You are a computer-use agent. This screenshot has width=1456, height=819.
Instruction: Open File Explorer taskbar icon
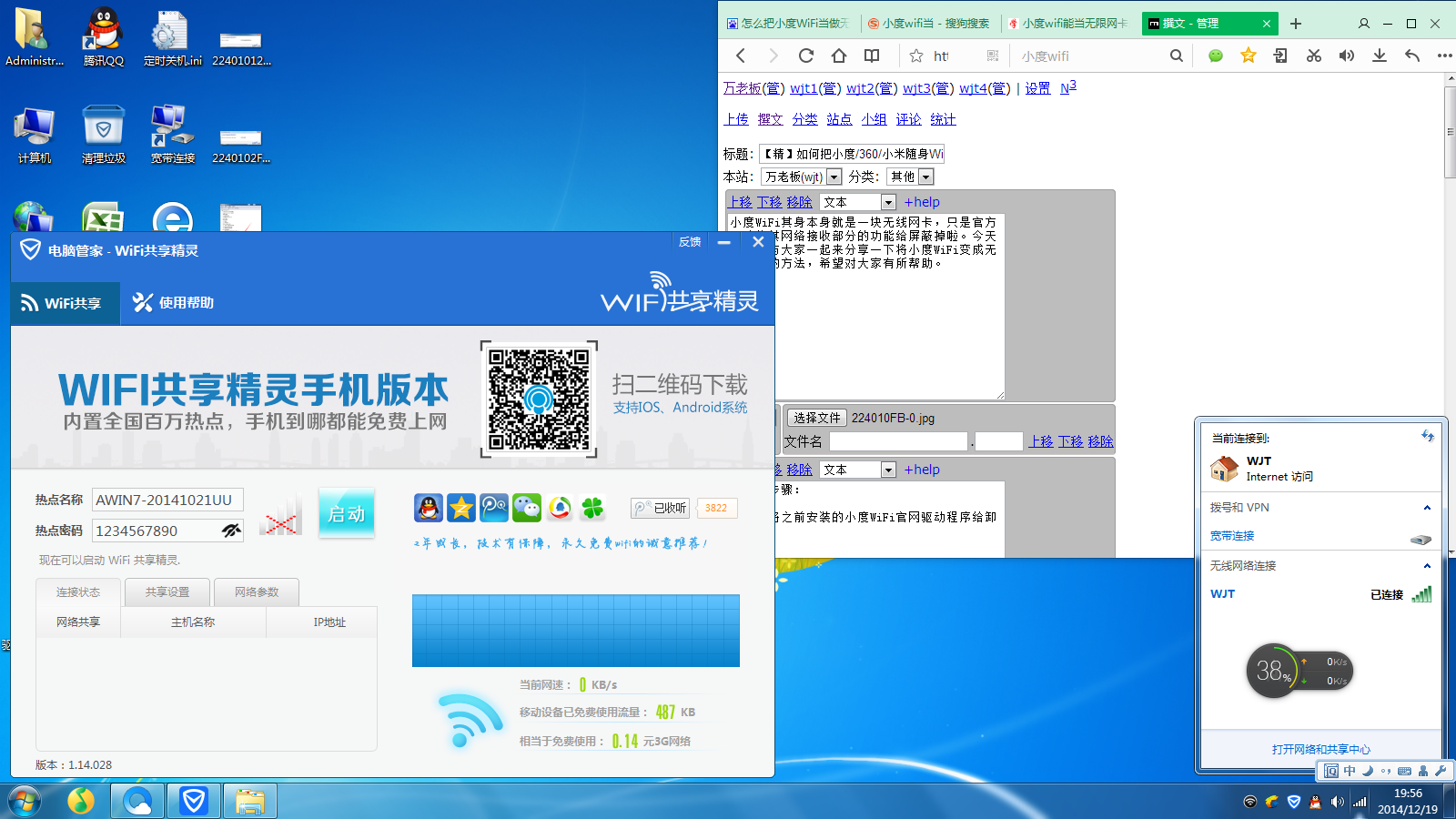[x=249, y=802]
